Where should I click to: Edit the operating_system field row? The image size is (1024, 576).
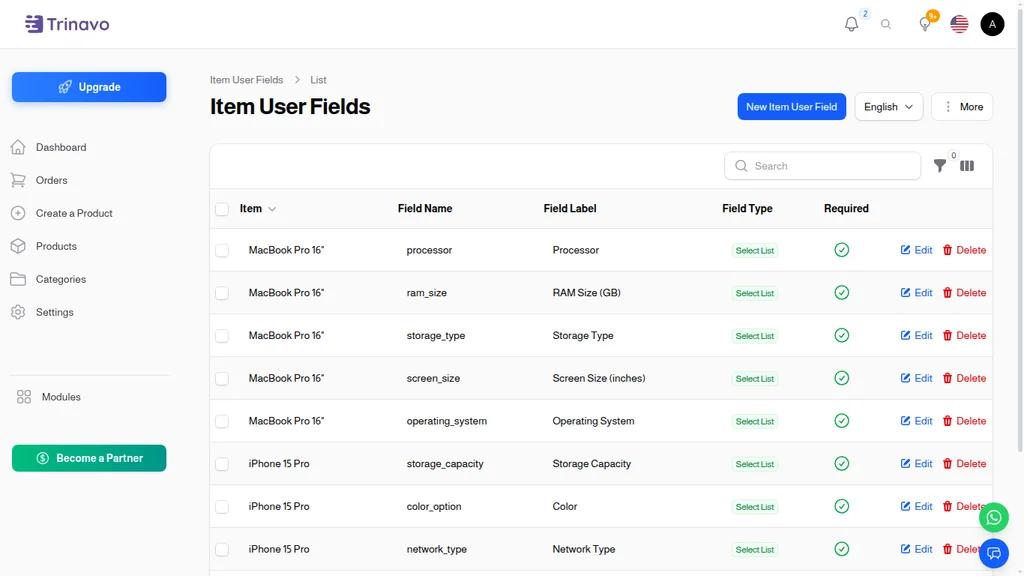click(916, 421)
